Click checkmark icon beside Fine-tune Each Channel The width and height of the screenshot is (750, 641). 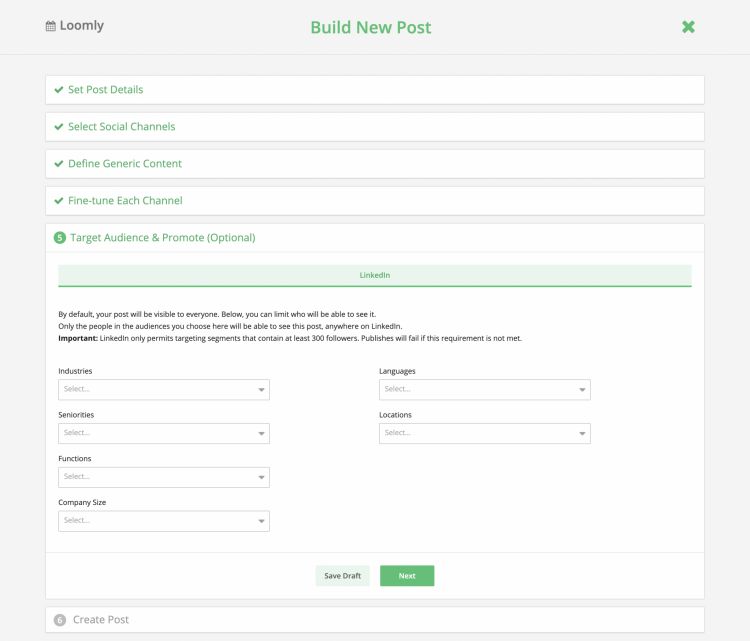(x=59, y=201)
